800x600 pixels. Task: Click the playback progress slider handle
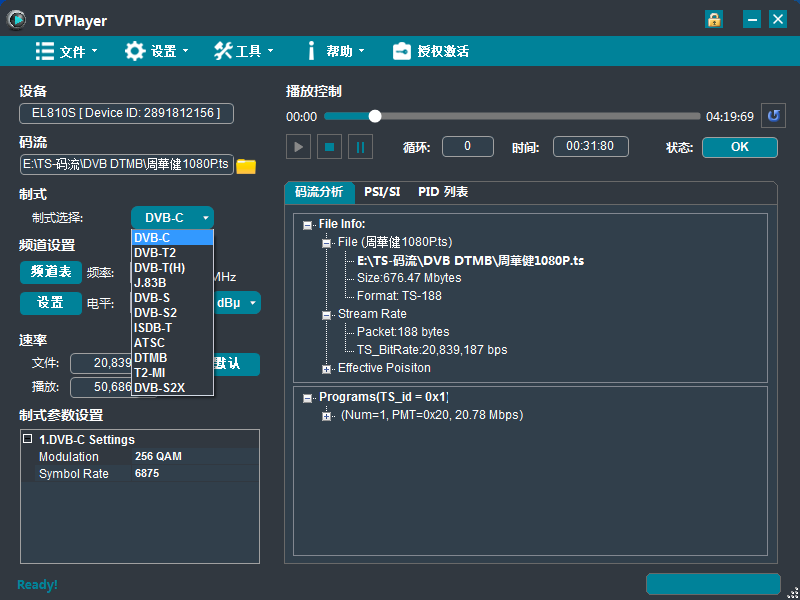375,116
